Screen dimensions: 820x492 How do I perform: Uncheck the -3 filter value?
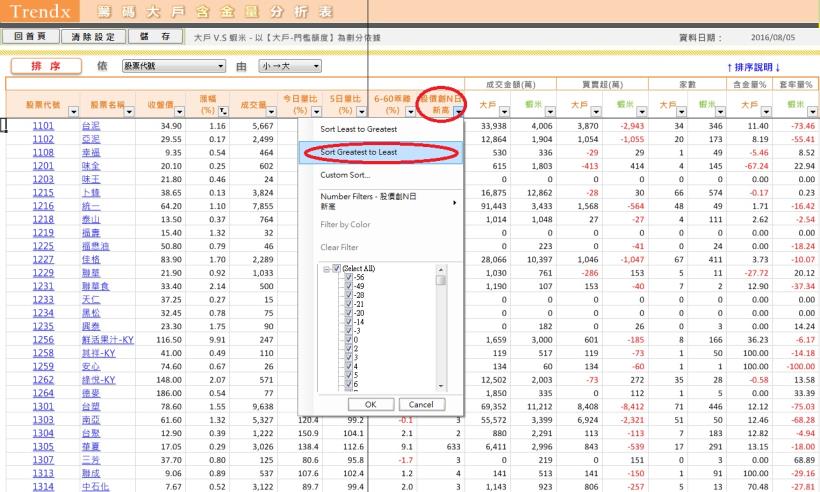349,330
